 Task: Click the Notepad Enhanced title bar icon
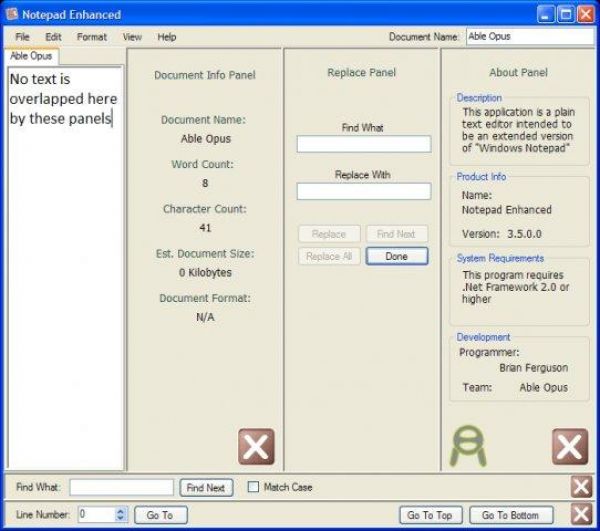pos(12,14)
